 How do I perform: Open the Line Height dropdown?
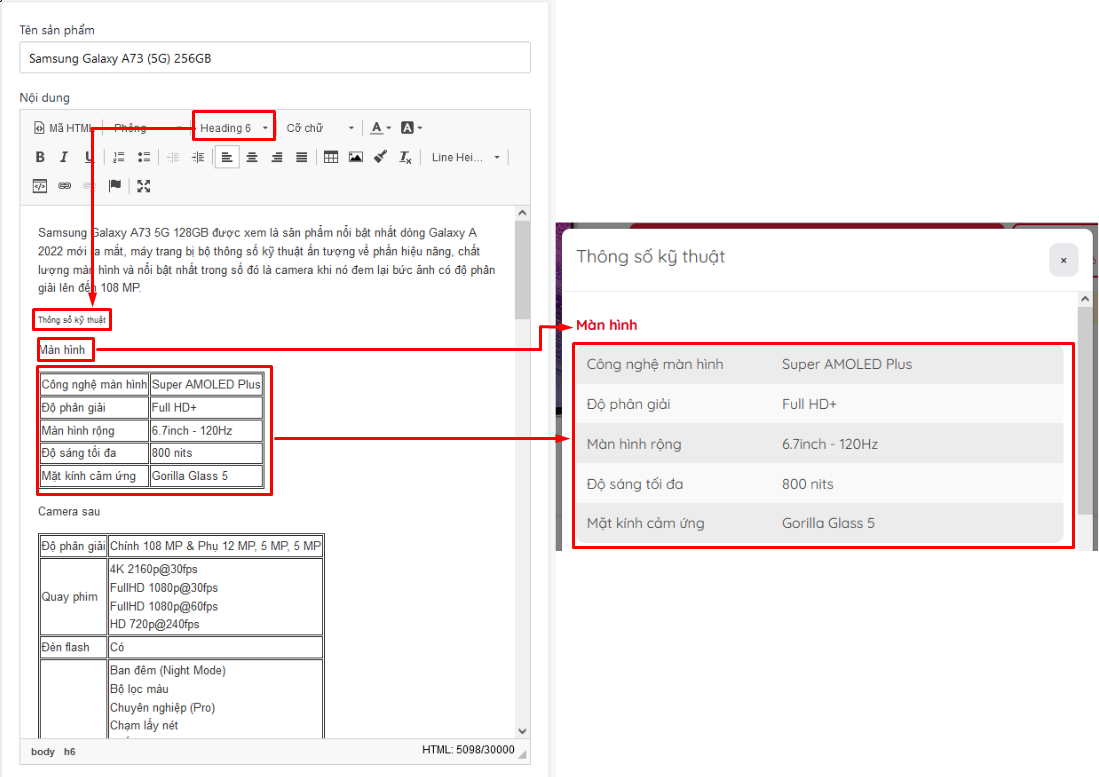click(465, 157)
